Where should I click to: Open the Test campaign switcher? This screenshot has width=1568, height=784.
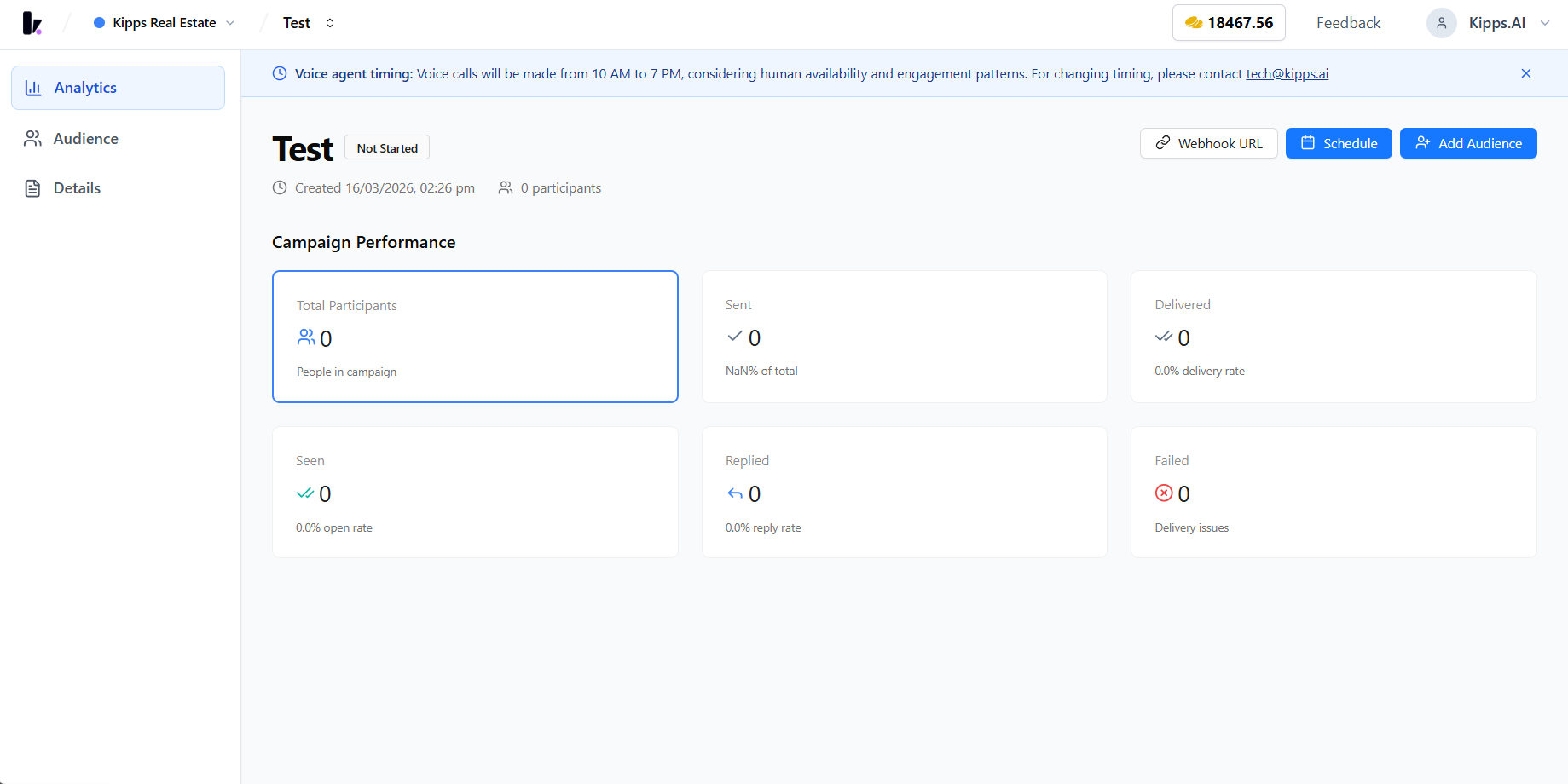[x=309, y=23]
